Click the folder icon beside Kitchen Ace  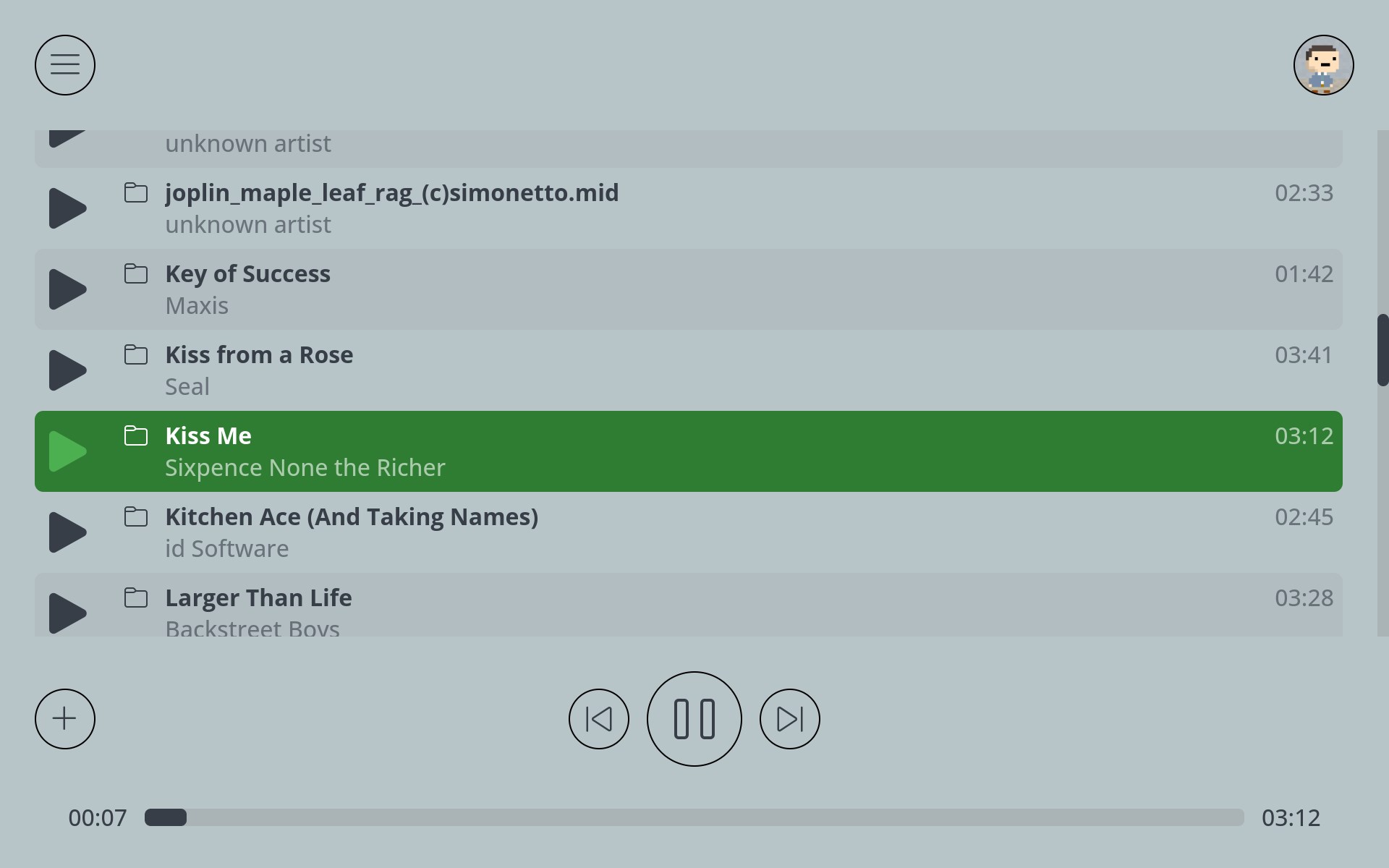tap(135, 516)
